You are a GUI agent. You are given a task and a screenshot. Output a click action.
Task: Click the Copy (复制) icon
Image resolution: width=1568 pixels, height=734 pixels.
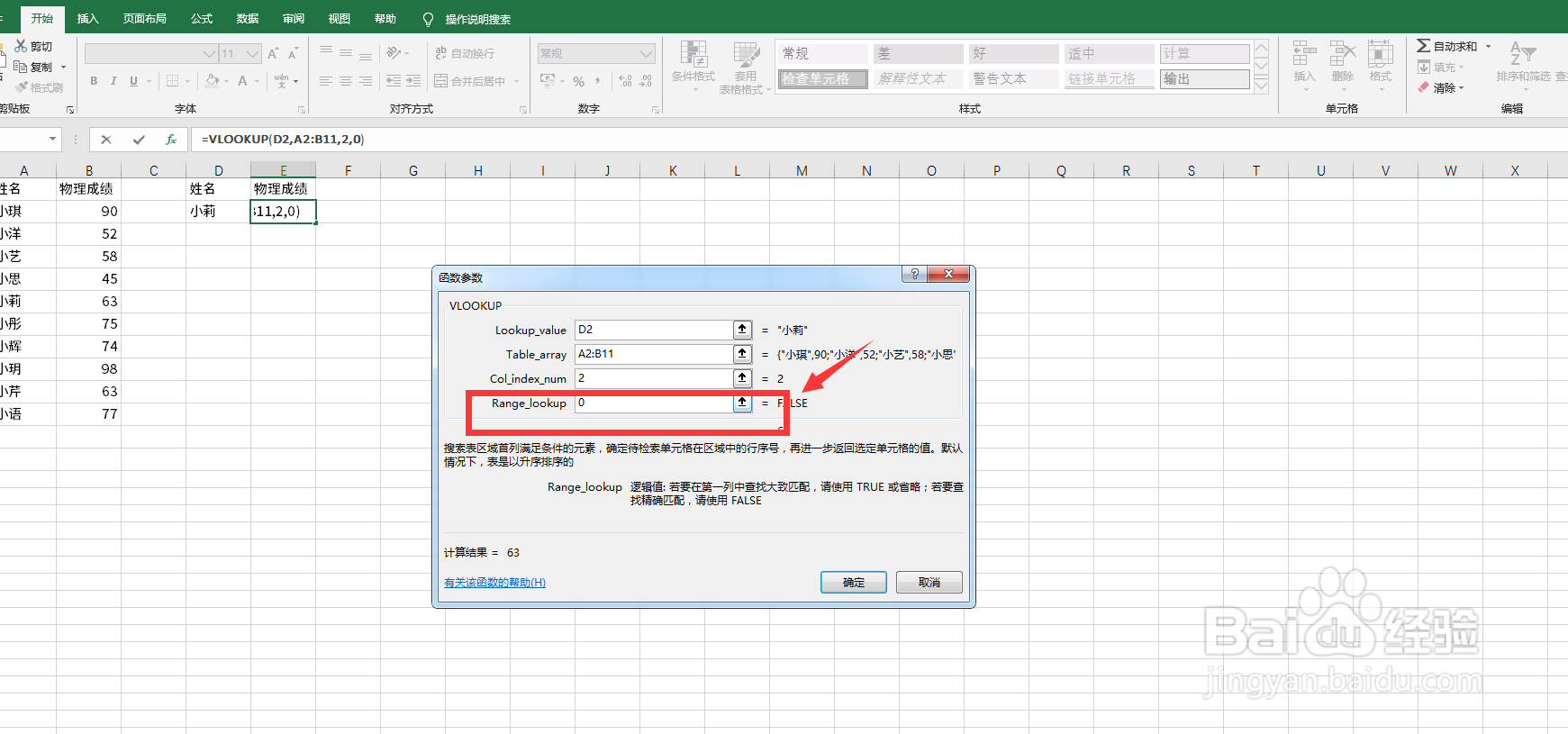coord(21,67)
